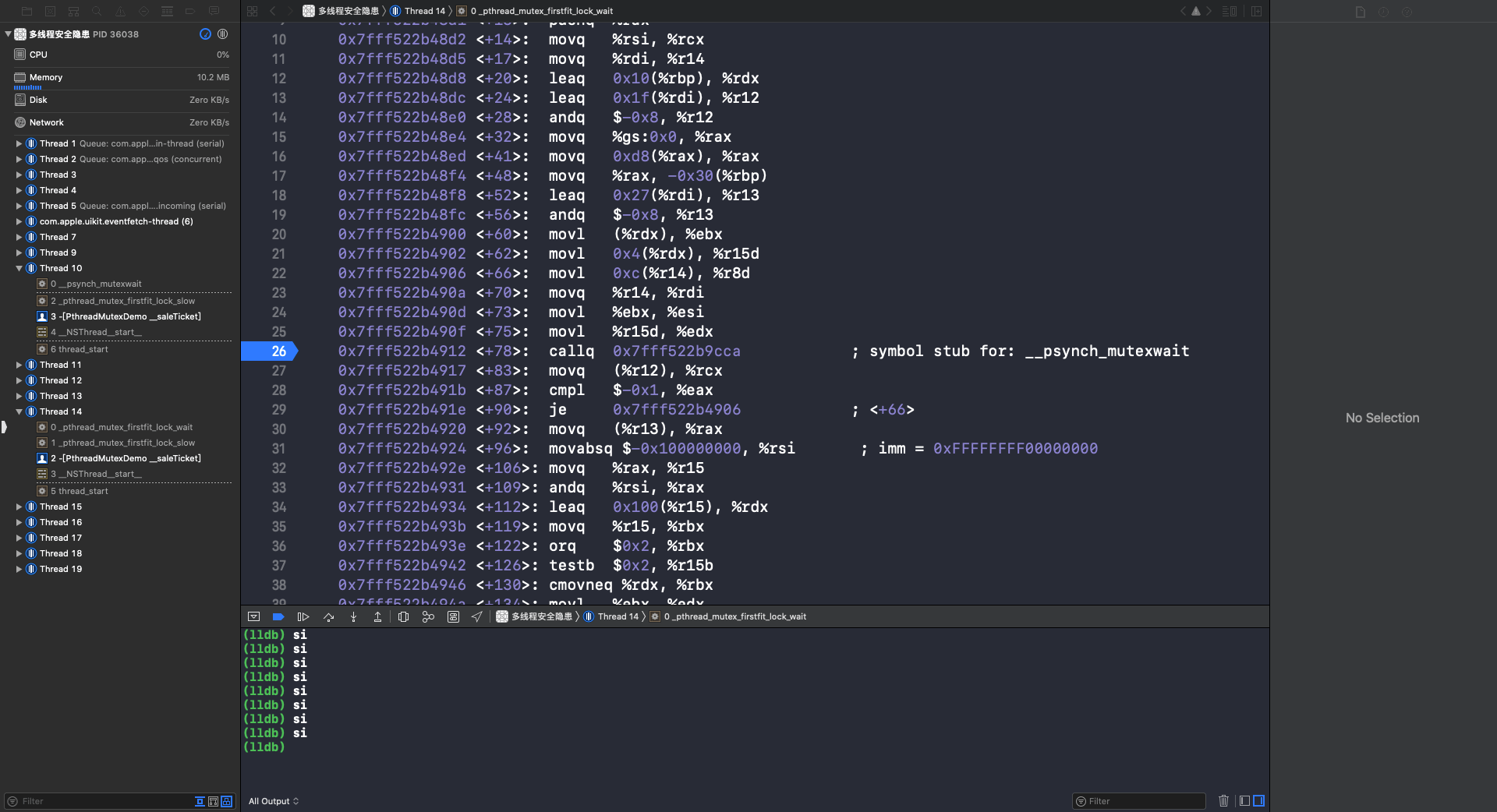Show the File inspector

(1361, 12)
